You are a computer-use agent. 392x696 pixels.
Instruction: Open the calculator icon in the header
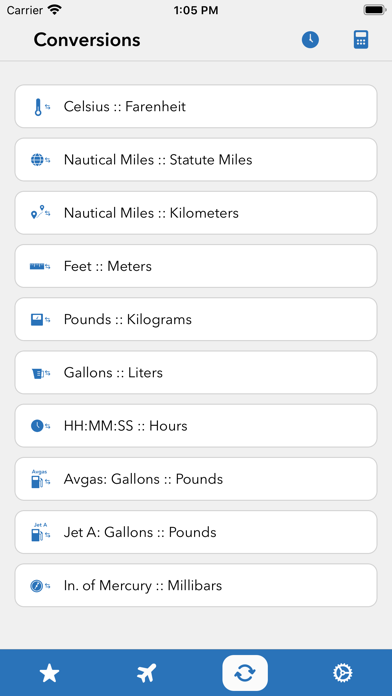pyautogui.click(x=361, y=40)
